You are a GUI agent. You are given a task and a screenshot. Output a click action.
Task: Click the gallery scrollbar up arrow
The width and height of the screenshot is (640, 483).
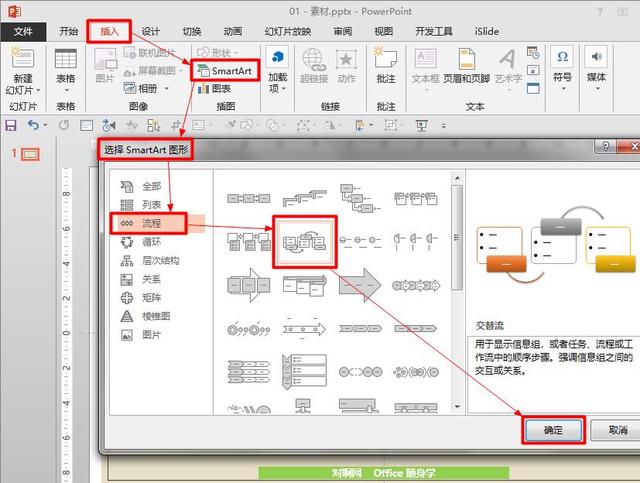(457, 178)
